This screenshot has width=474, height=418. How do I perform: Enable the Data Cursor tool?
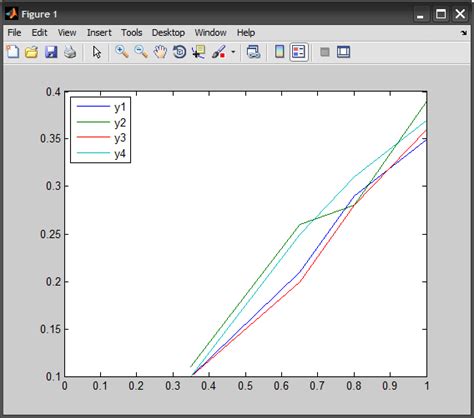click(x=199, y=52)
